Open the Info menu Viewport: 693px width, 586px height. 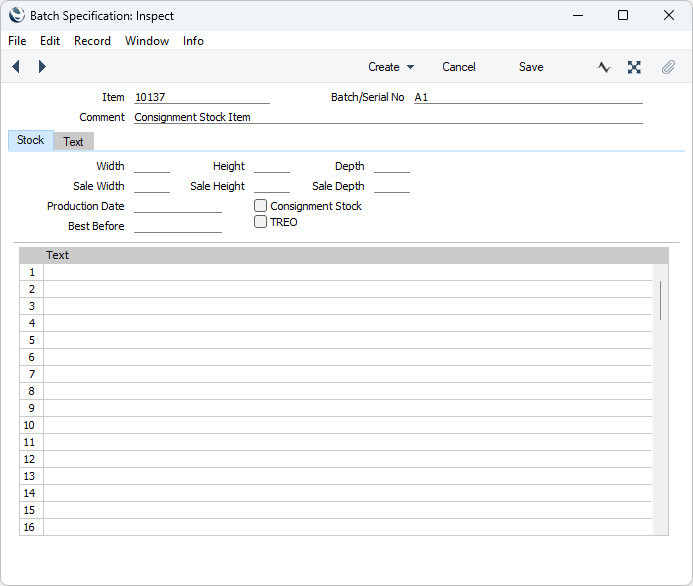pos(193,41)
